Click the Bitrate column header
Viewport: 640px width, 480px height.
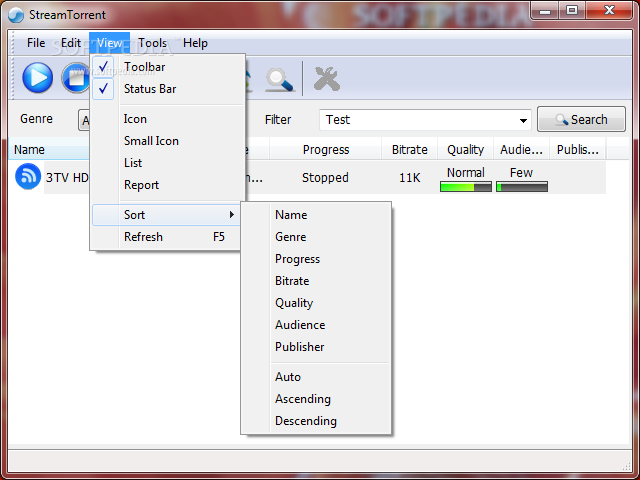pos(409,150)
